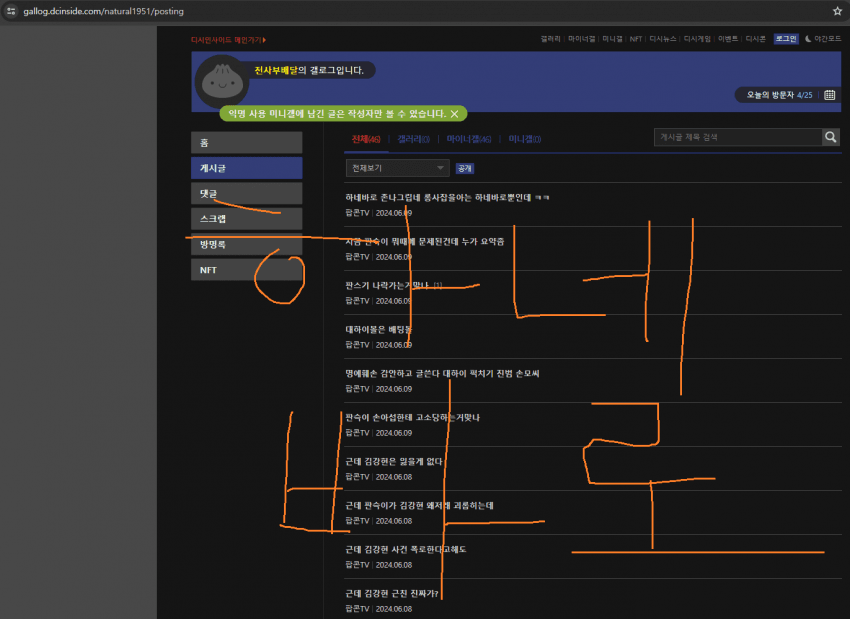
Task: Click the search magnifier icon
Action: point(831,138)
